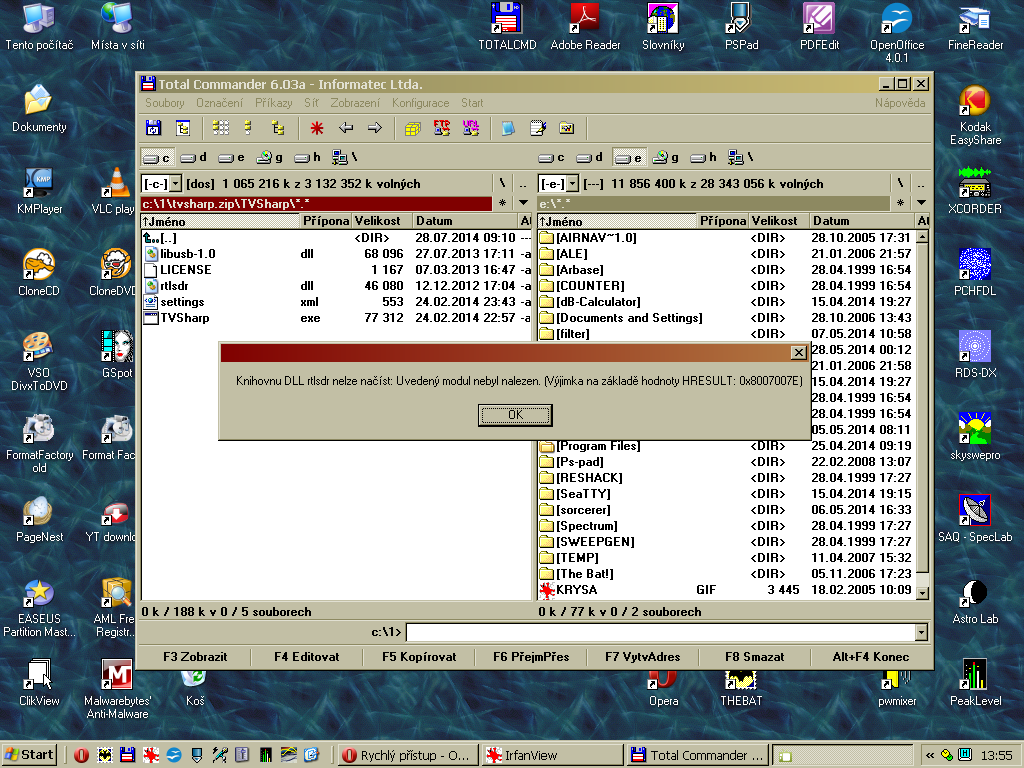The height and width of the screenshot is (768, 1024).
Task: Open the Konfigurace menu
Action: [x=421, y=103]
